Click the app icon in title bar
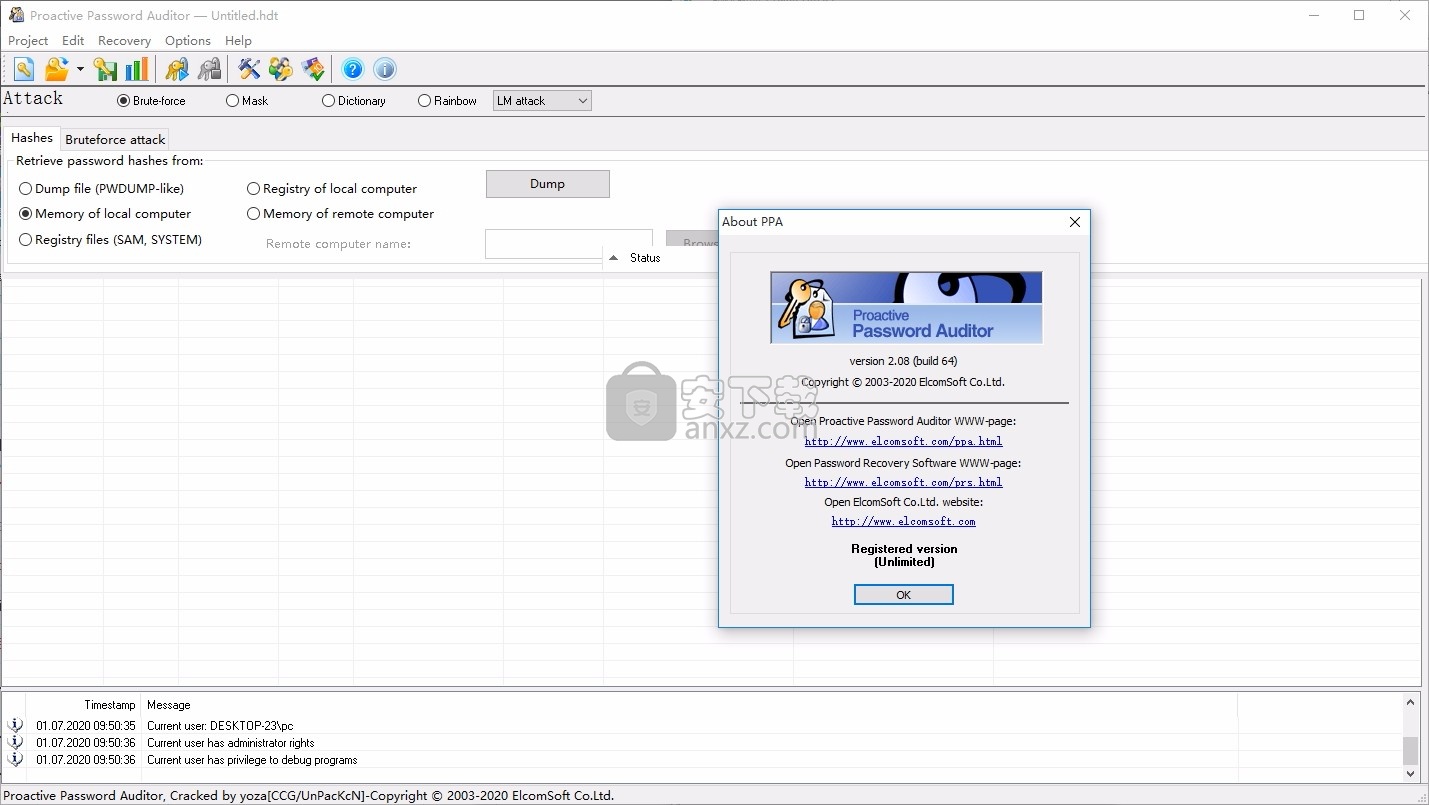Image resolution: width=1429 pixels, height=805 pixels. 15,15
